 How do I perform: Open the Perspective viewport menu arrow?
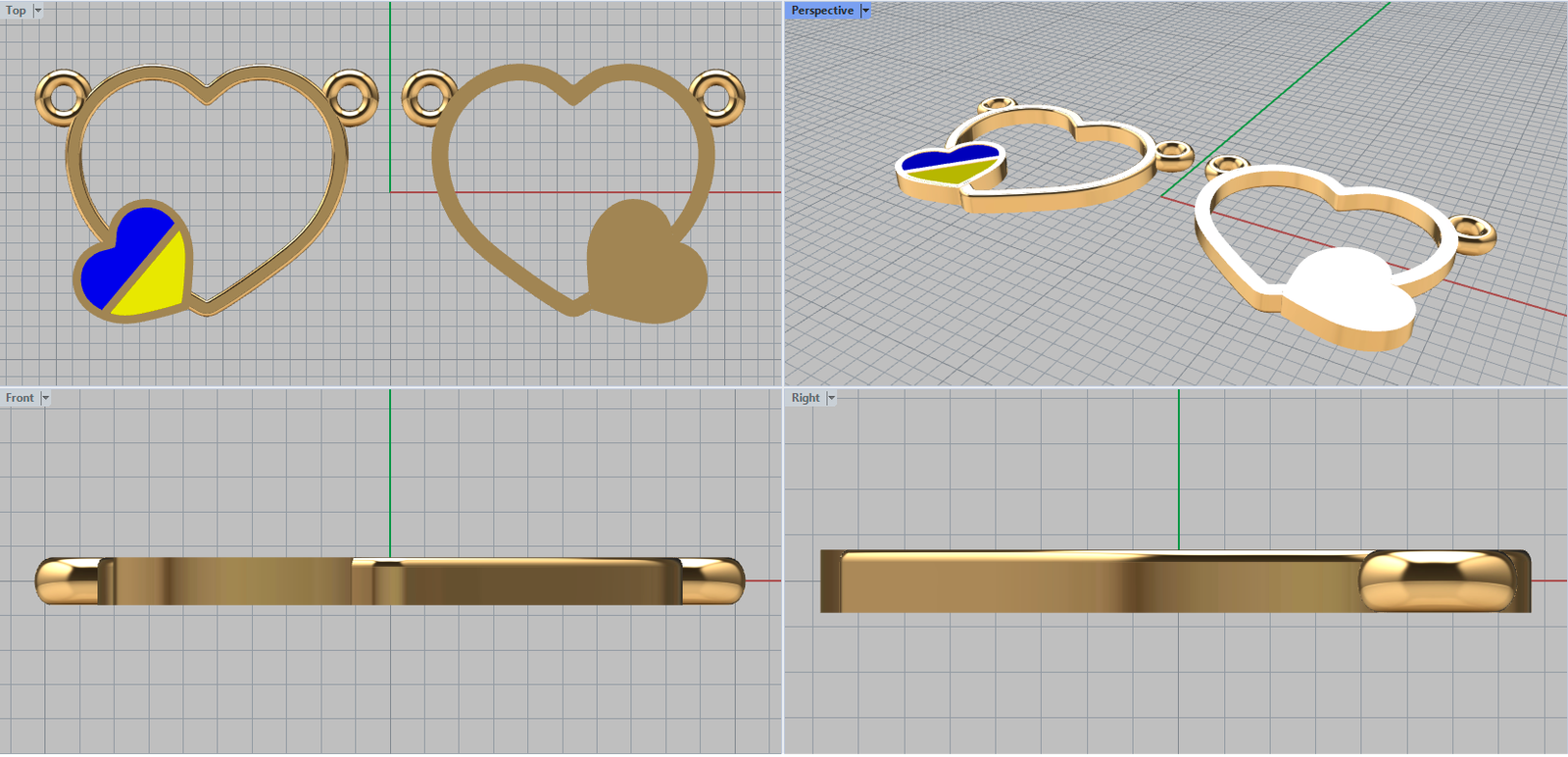865,11
